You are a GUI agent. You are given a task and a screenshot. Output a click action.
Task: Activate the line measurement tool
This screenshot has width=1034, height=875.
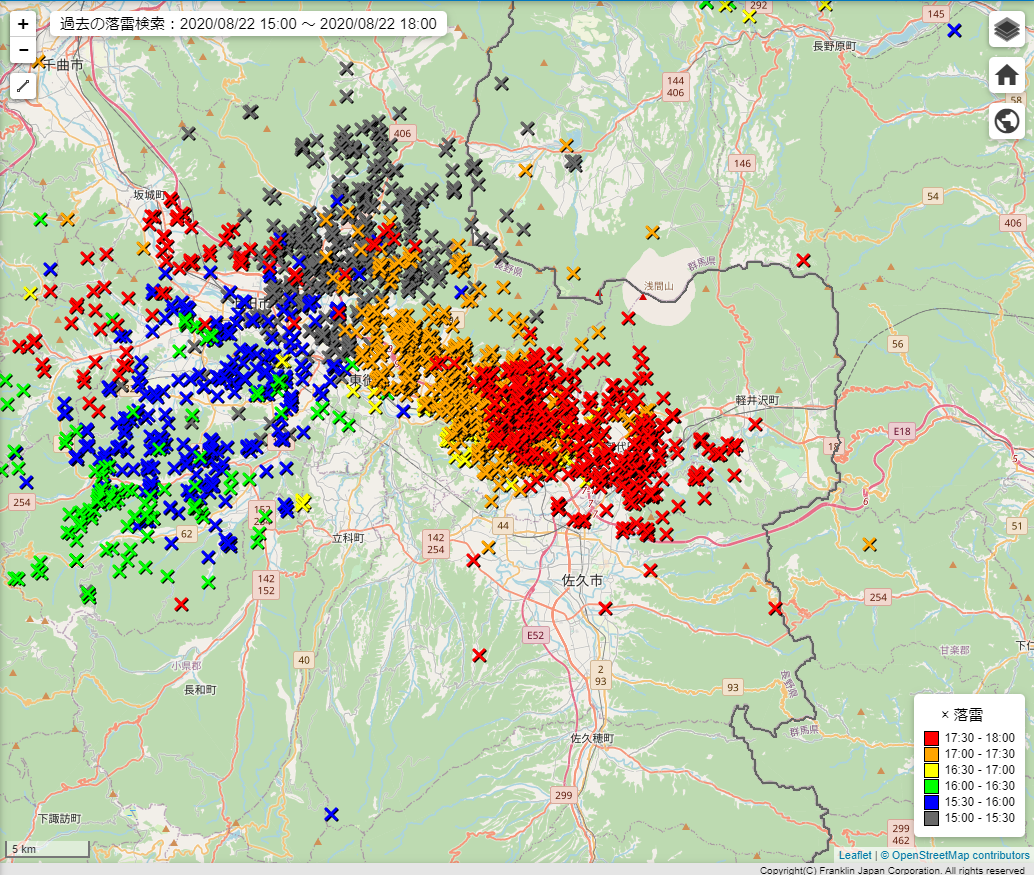[23, 86]
